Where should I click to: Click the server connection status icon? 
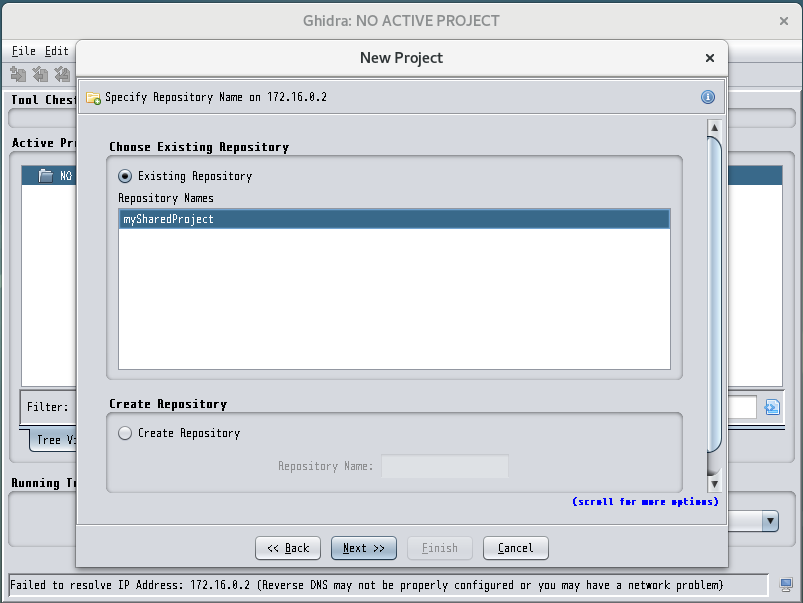pyautogui.click(x=786, y=585)
